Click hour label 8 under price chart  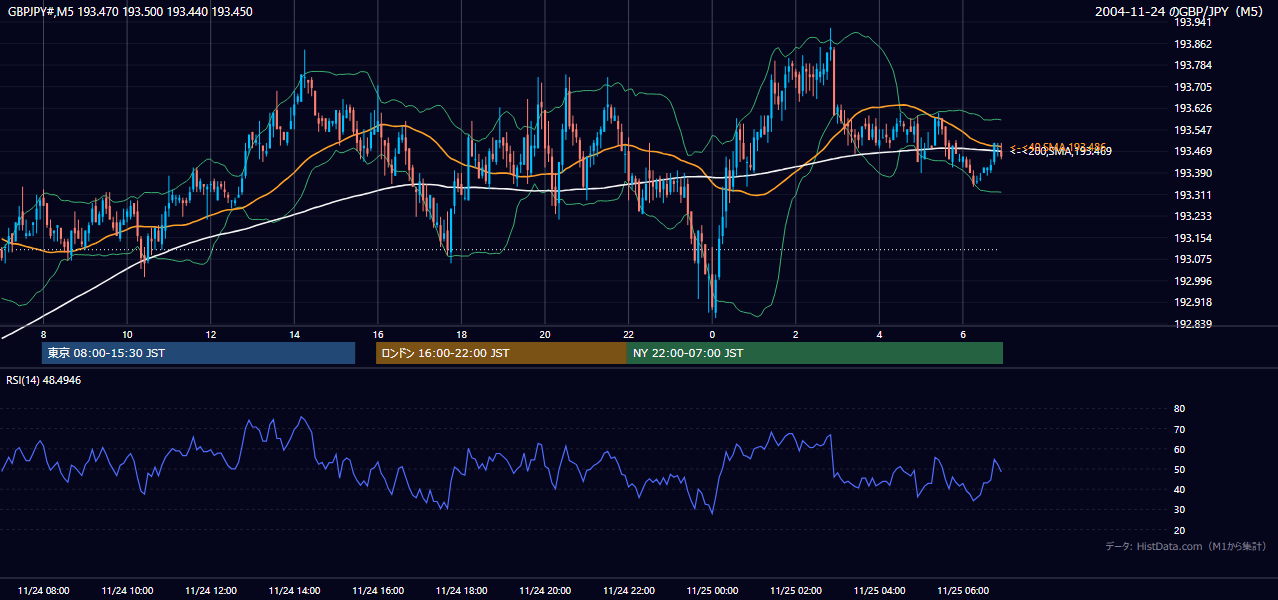43,334
